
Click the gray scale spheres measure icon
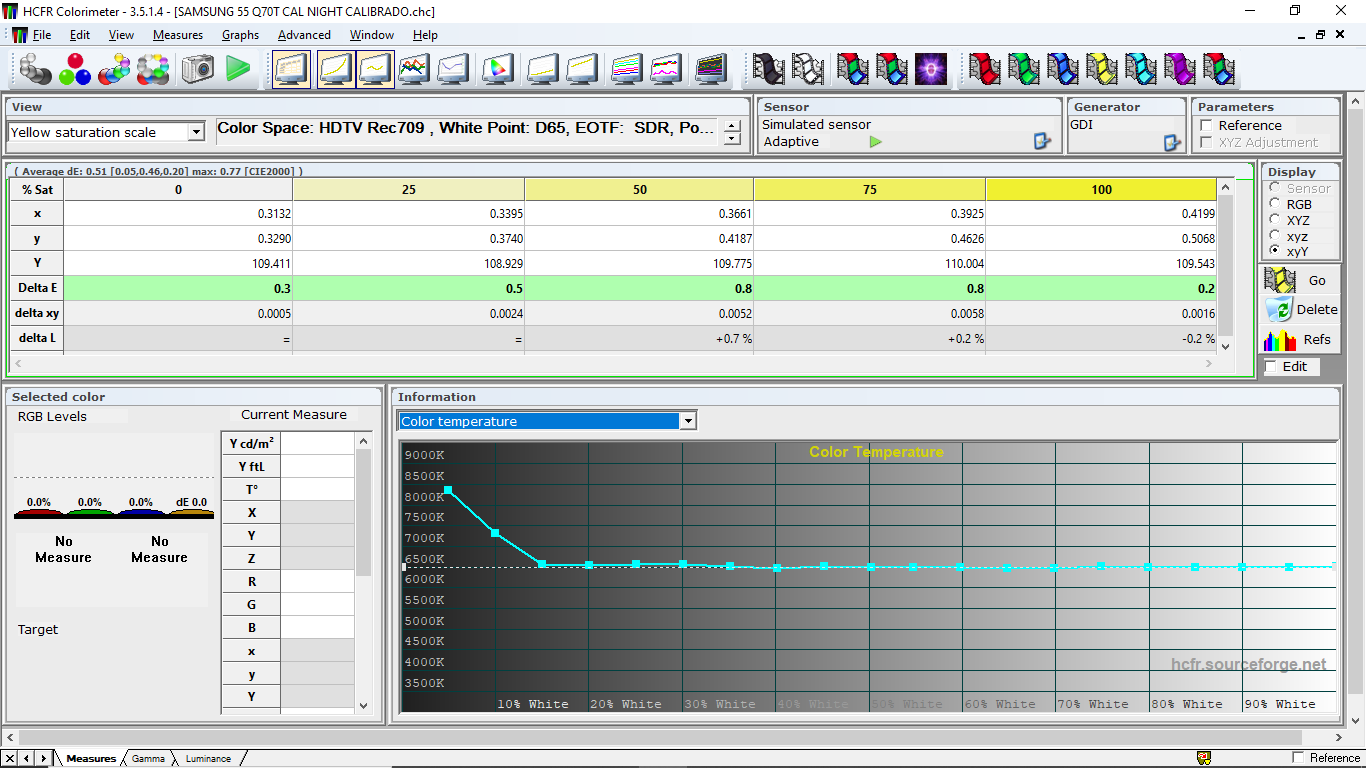pos(36,69)
